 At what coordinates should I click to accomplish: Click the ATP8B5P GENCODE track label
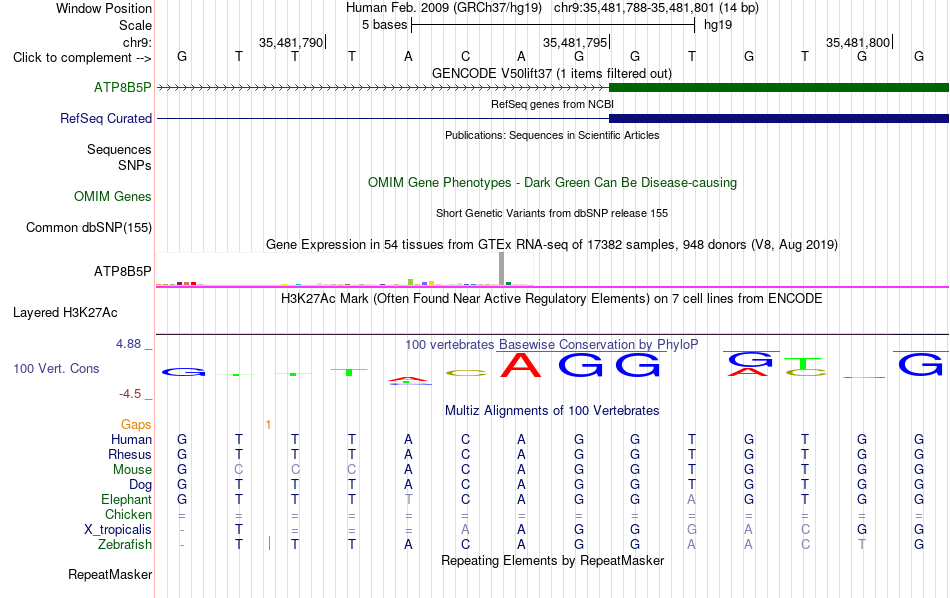point(122,87)
